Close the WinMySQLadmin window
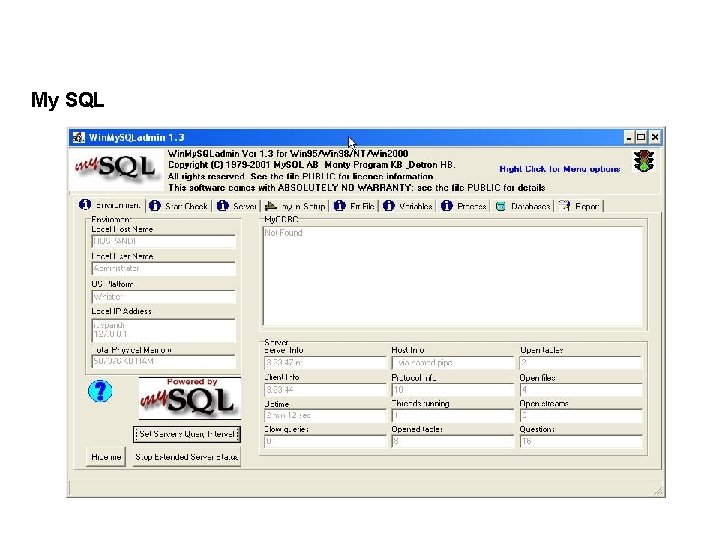This screenshot has width=720, height=540. (655, 137)
